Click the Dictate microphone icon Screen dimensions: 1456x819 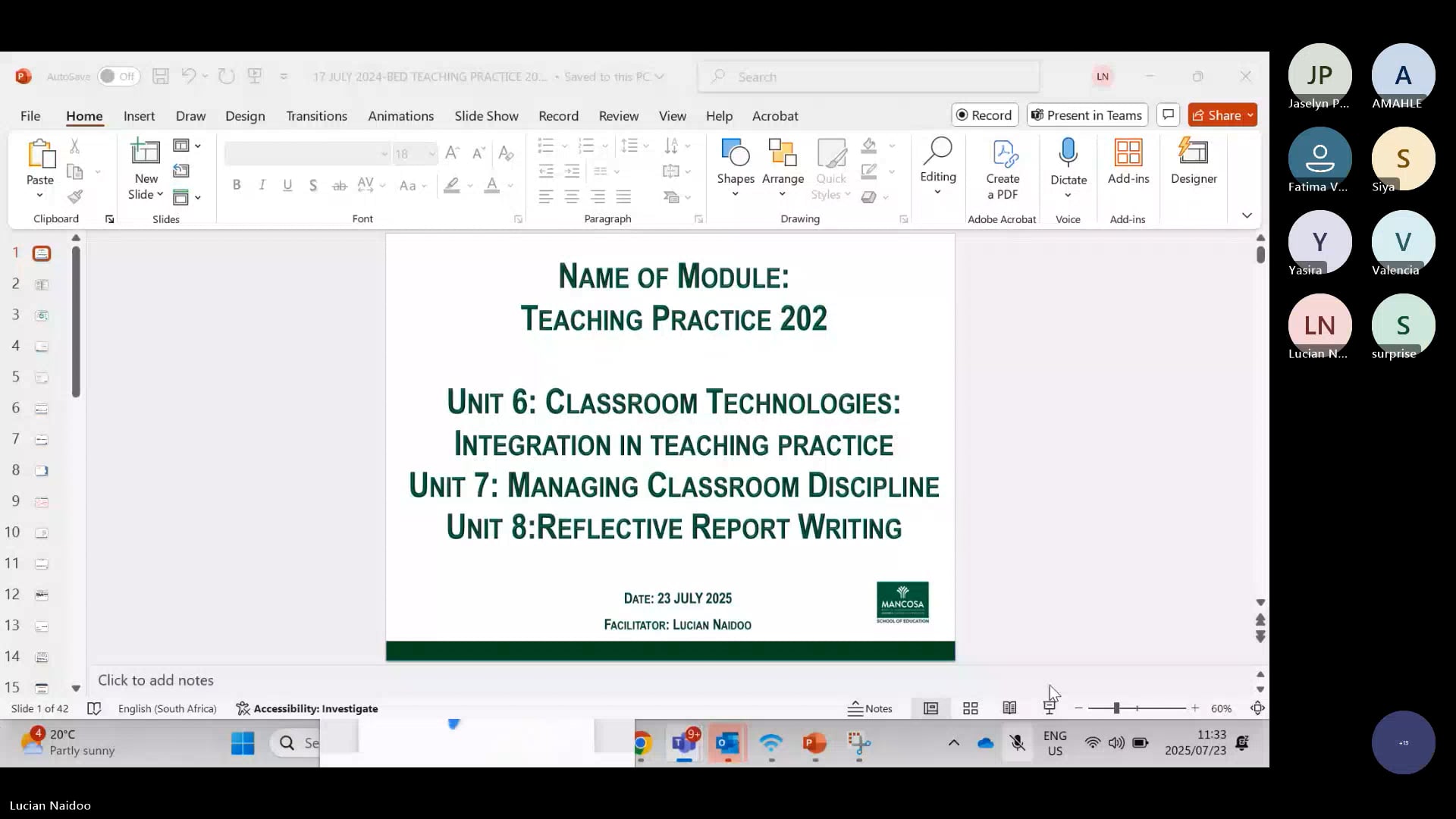[1068, 152]
